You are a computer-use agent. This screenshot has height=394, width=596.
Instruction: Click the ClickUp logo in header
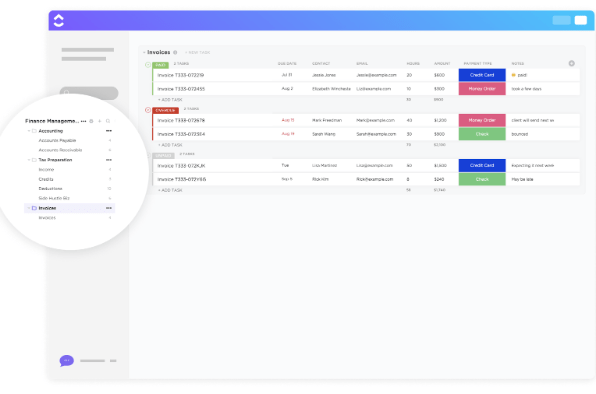pyautogui.click(x=59, y=21)
